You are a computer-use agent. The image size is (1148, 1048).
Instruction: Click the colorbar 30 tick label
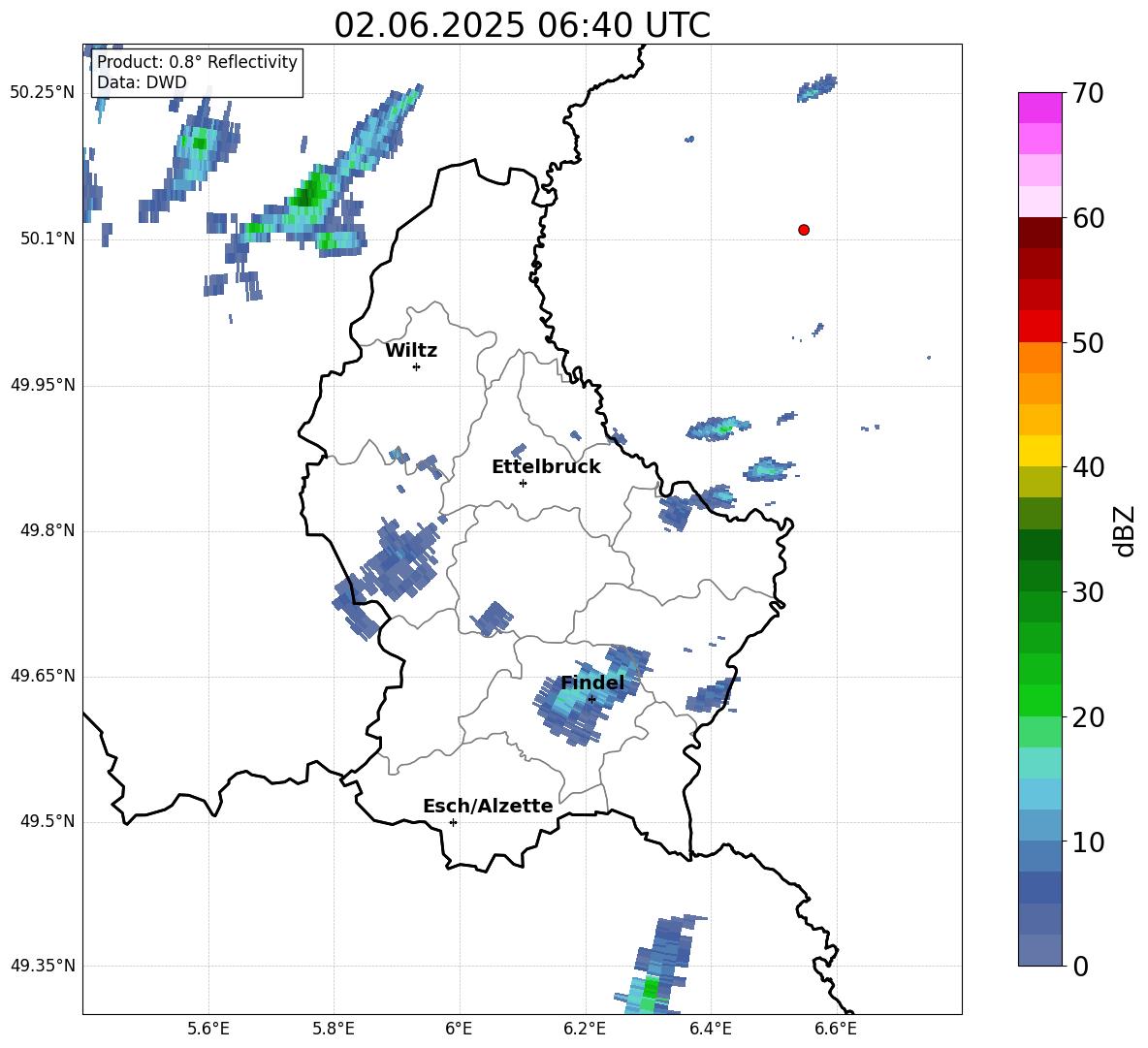pyautogui.click(x=1088, y=592)
